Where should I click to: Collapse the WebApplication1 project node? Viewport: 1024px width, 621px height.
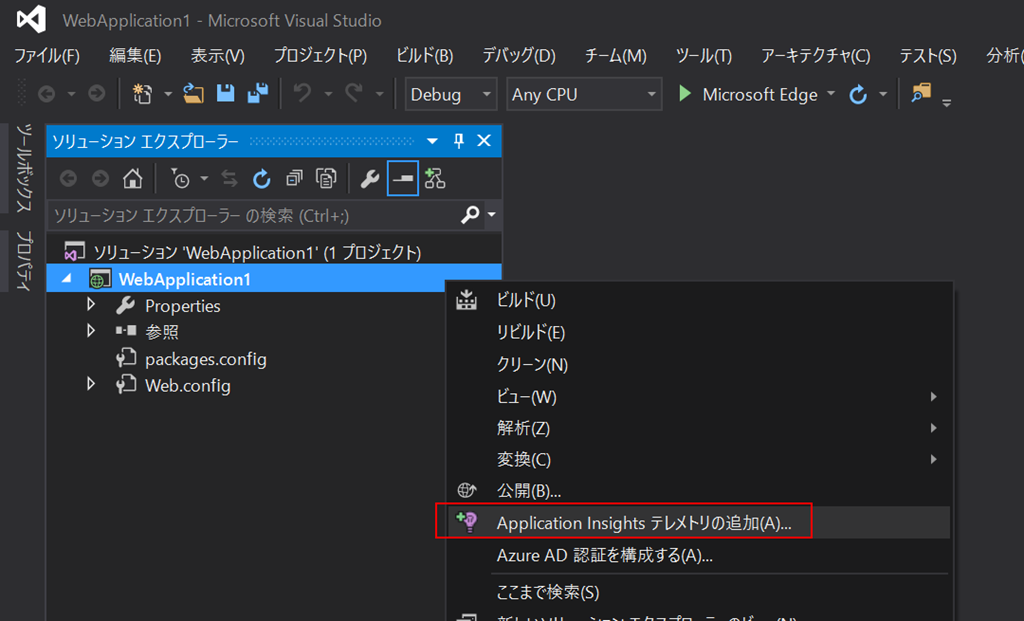67,278
